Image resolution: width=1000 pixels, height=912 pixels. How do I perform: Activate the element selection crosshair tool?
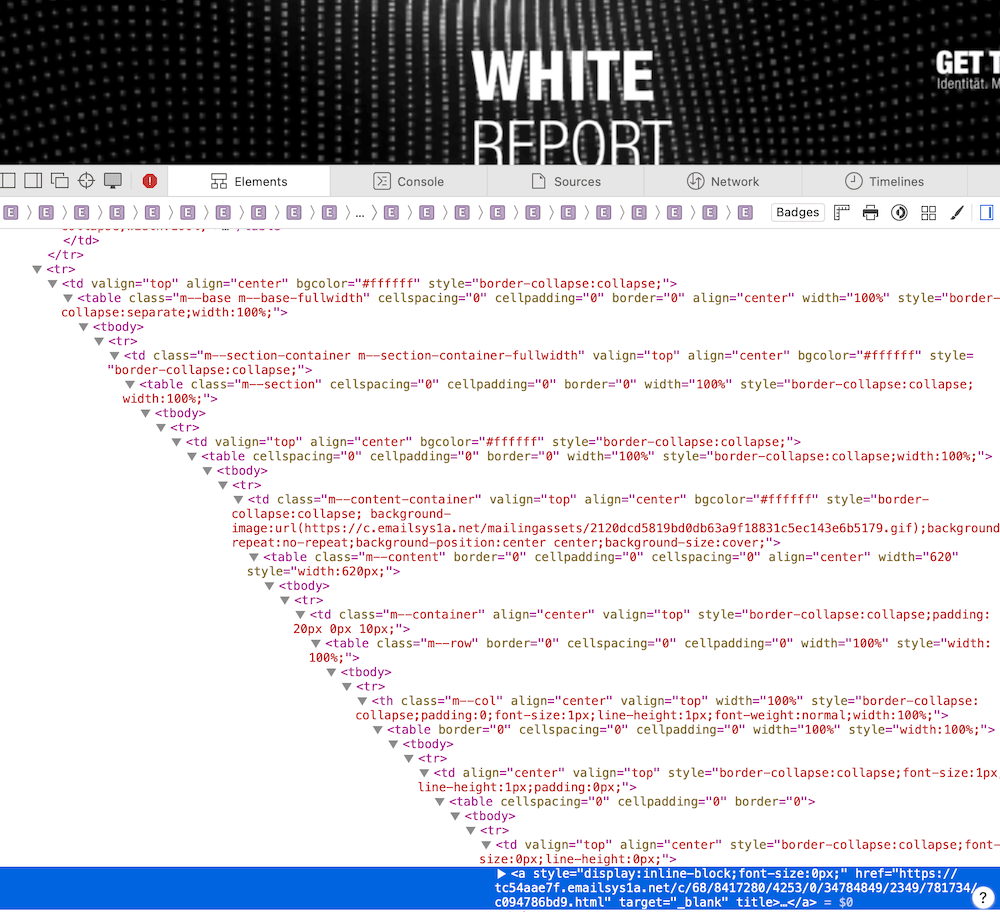[x=86, y=181]
